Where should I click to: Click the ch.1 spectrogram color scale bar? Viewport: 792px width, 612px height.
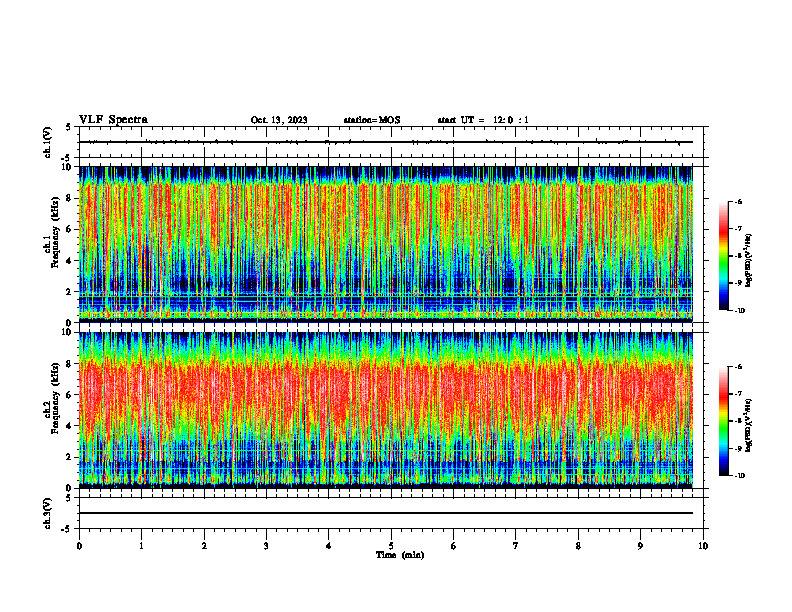pyautogui.click(x=723, y=256)
